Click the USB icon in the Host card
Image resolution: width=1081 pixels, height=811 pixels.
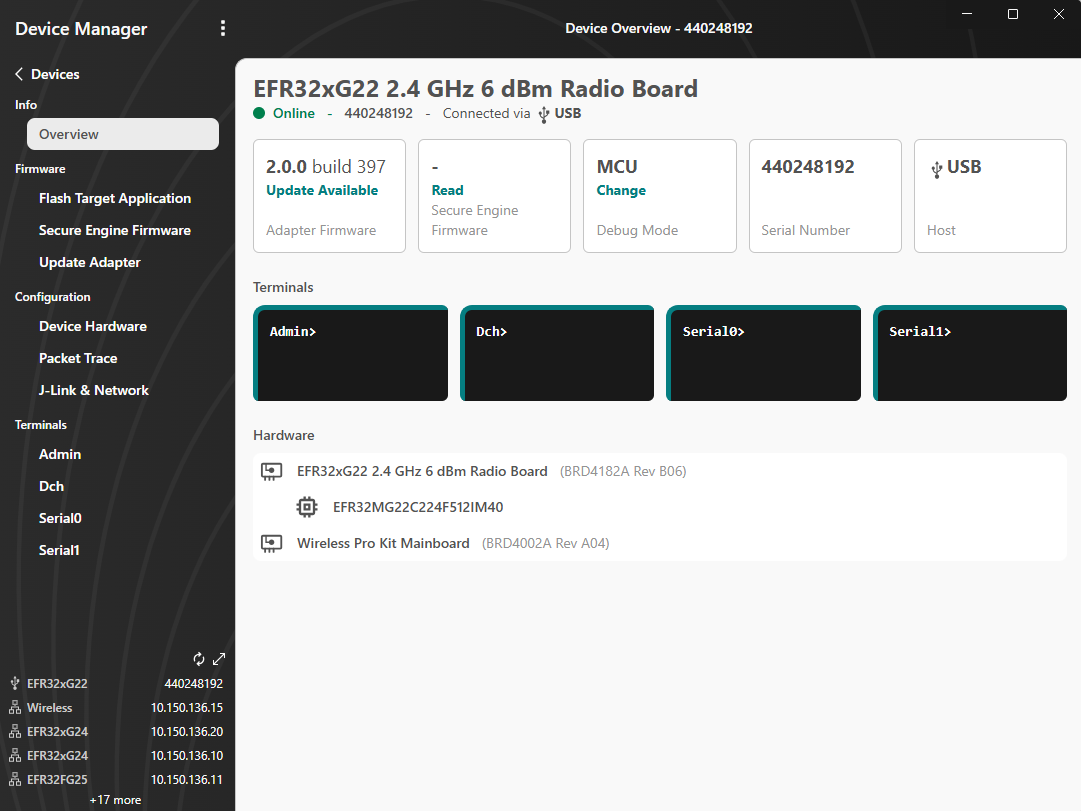point(936,169)
